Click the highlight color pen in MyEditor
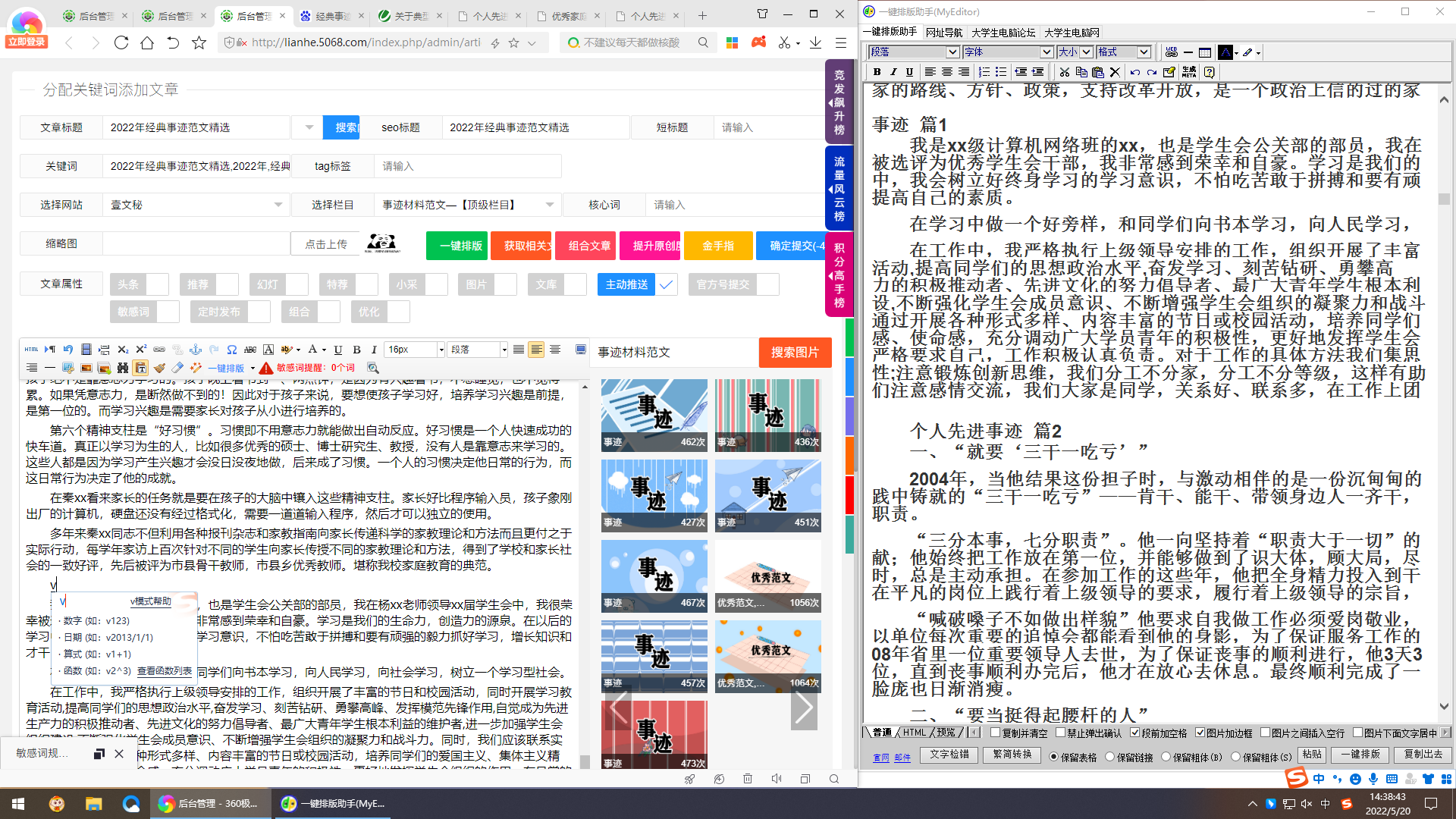This screenshot has width=1456, height=819. tap(1247, 52)
